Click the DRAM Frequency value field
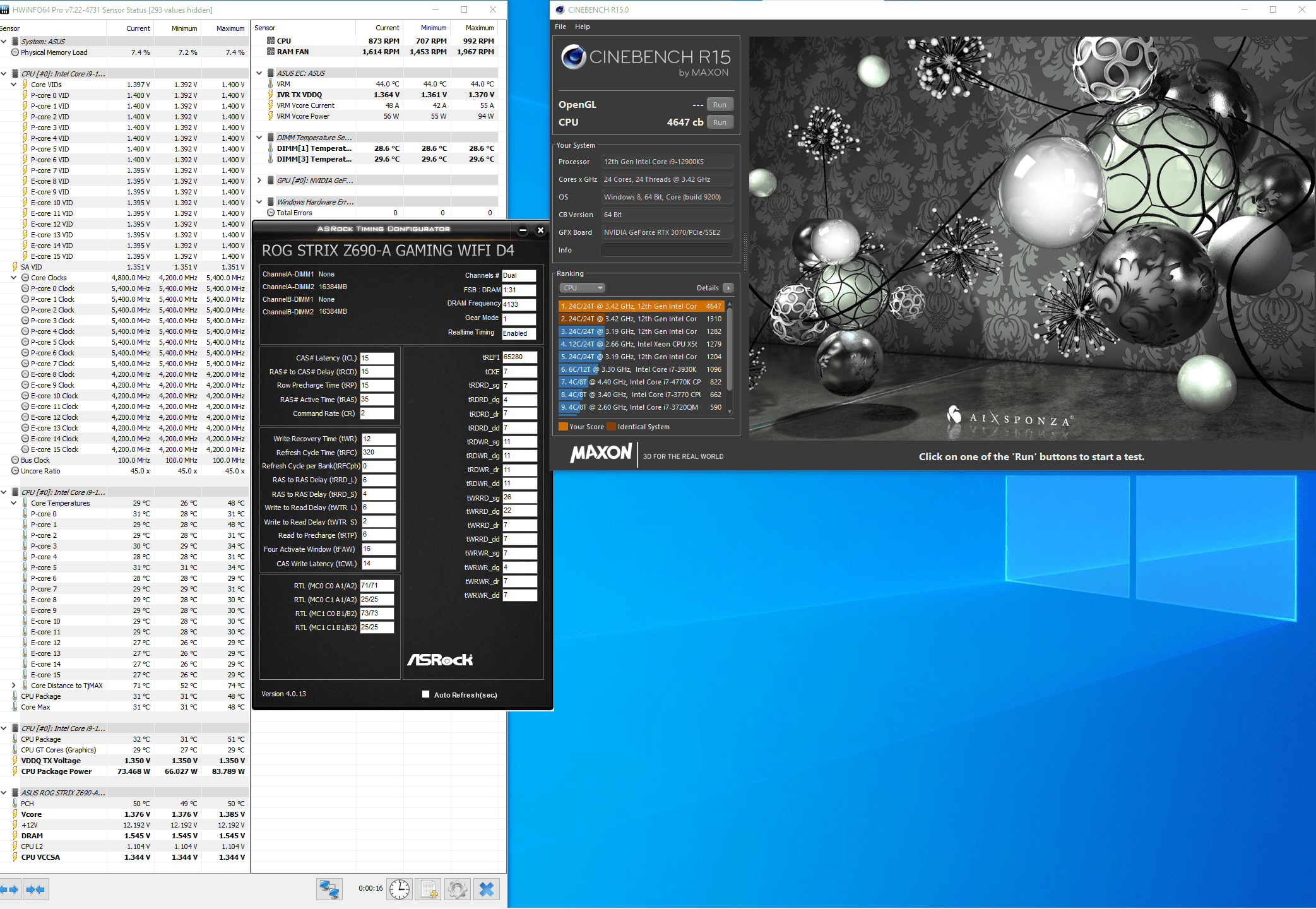The image size is (1316, 909). click(x=519, y=304)
